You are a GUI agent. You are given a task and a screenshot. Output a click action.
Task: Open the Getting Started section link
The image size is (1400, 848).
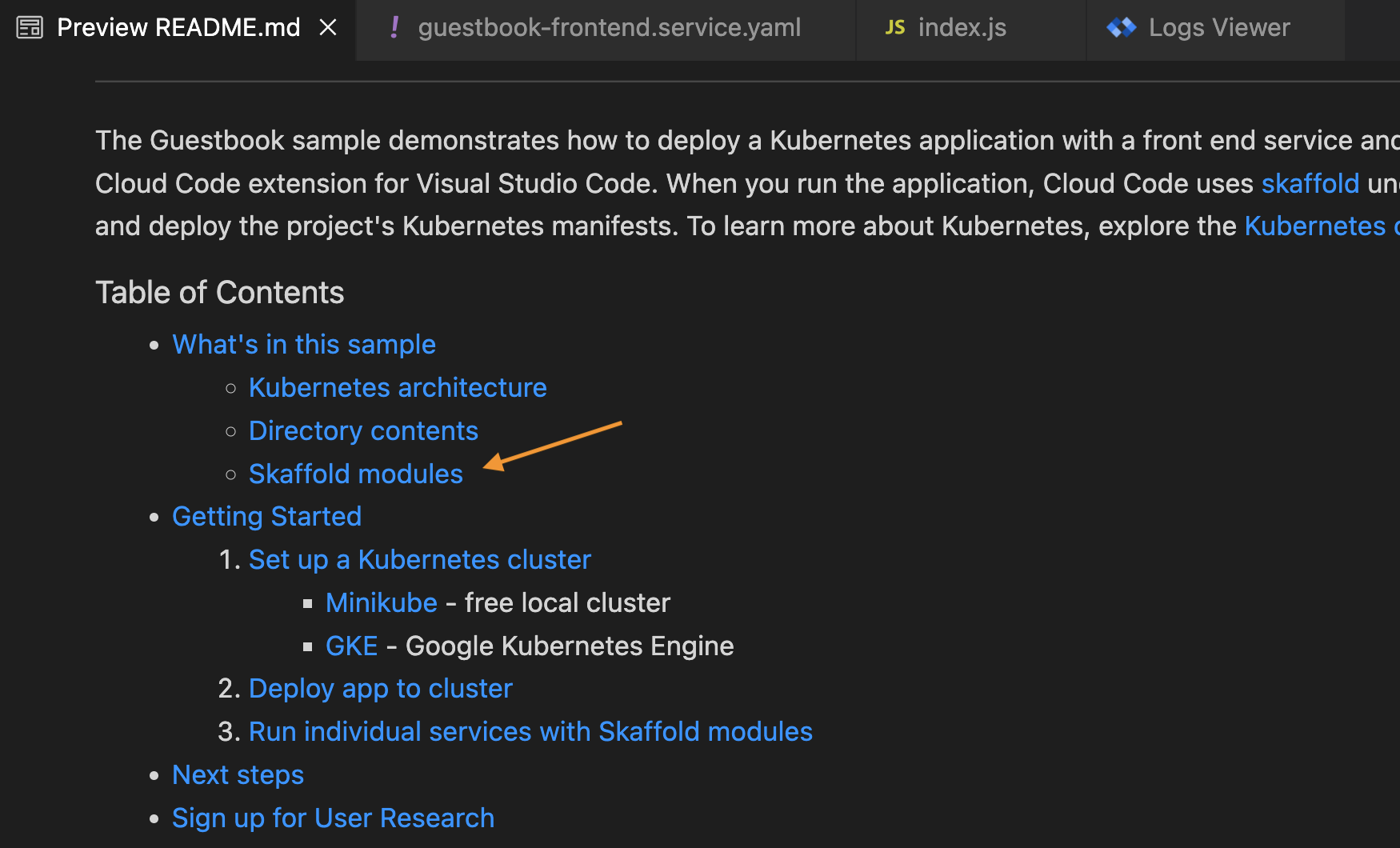[x=266, y=516]
